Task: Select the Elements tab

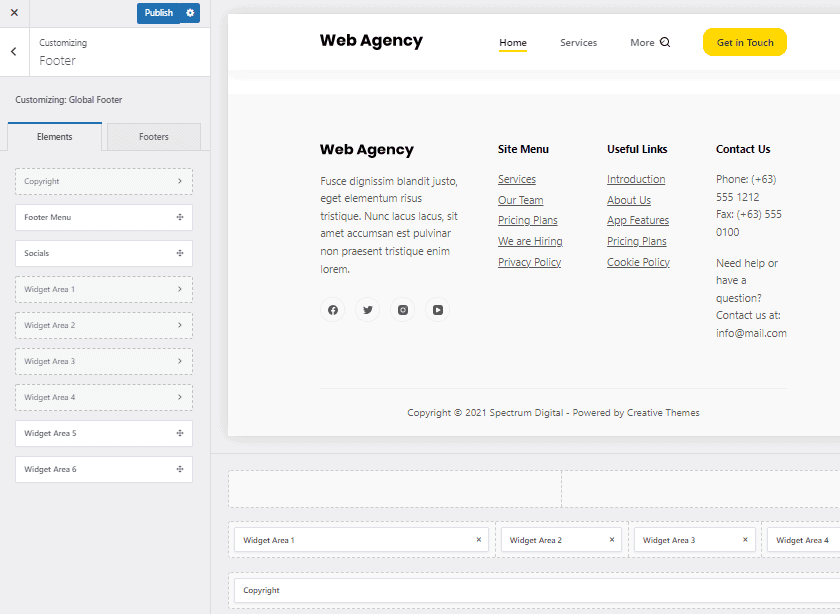Action: (x=54, y=137)
